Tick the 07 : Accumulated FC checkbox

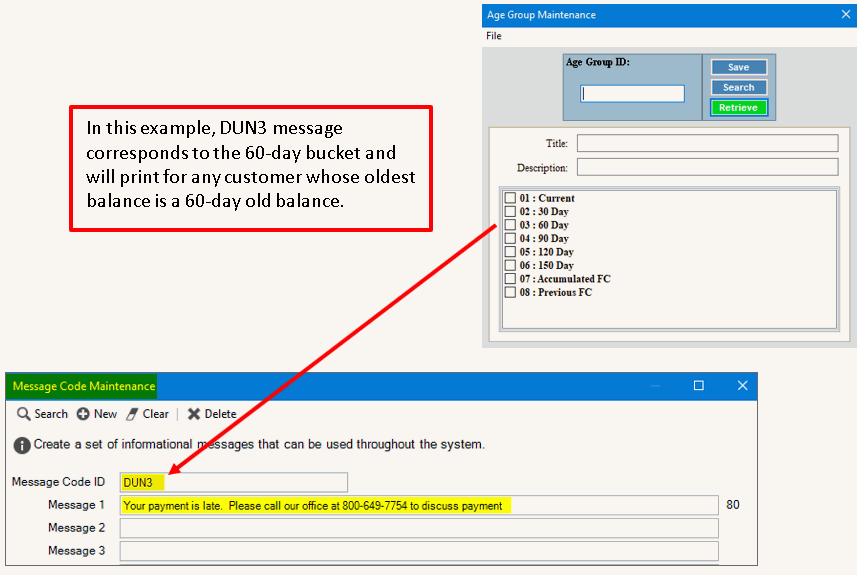point(510,279)
